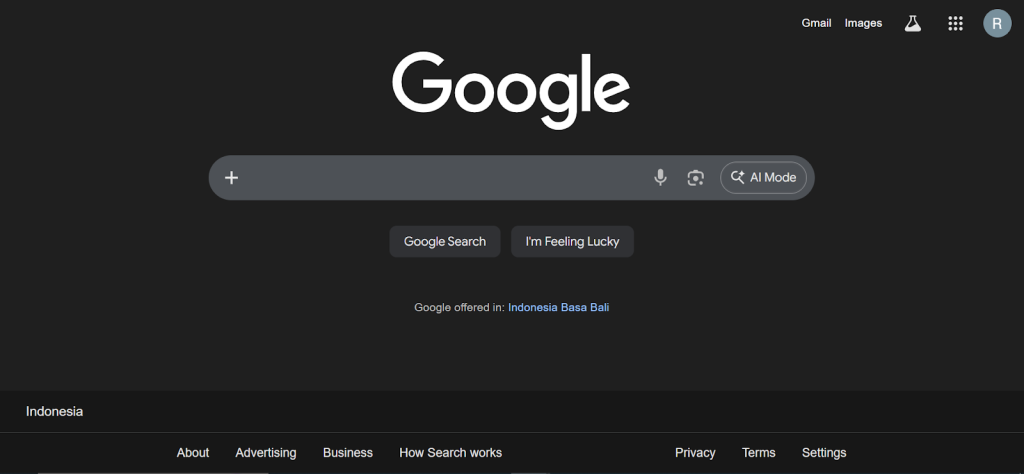Click the Google logo
The image size is (1024, 474).
pyautogui.click(x=511, y=89)
